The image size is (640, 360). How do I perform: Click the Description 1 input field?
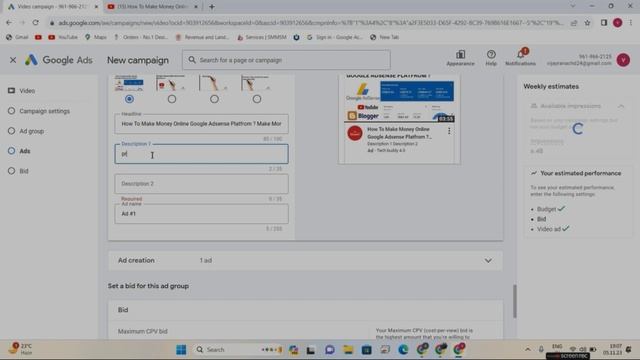click(x=202, y=154)
